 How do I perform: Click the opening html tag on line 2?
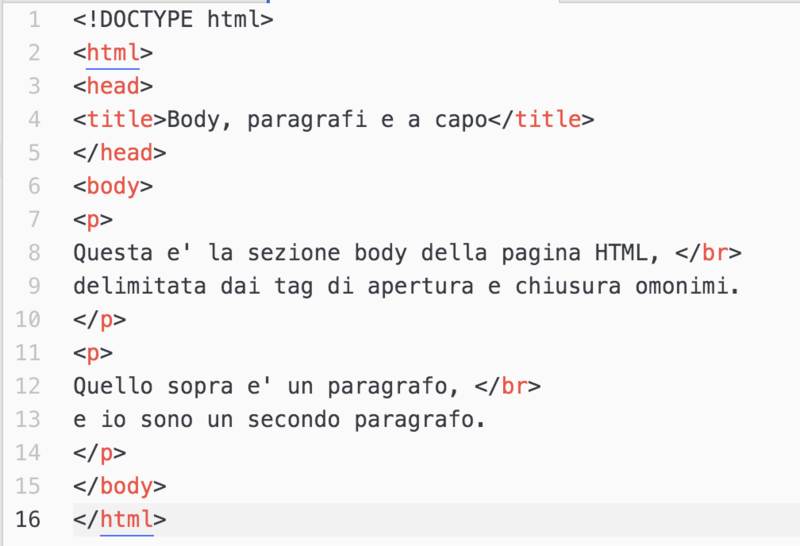(x=113, y=53)
